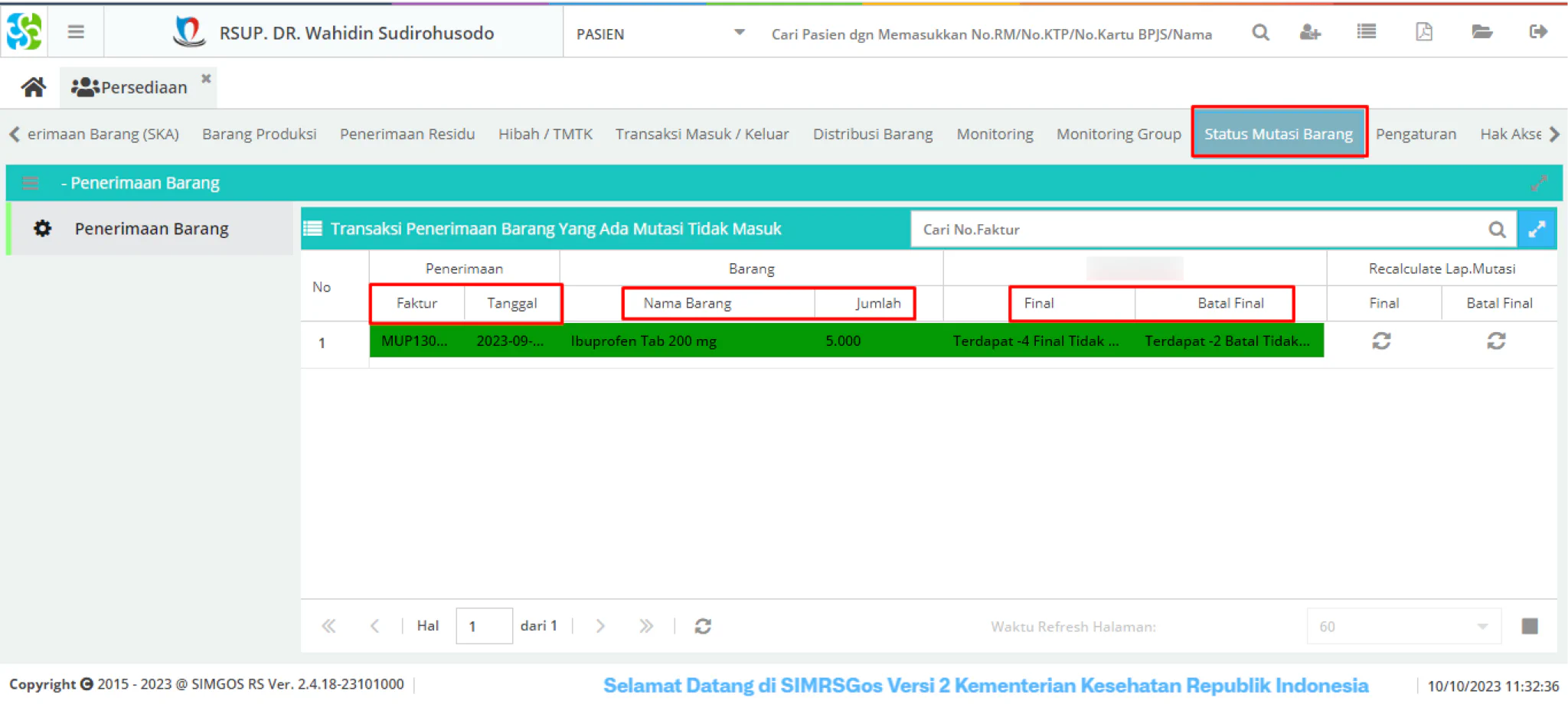This screenshot has height=704, width=1568.
Task: Open the Waktu Refresh Halaman dropdown
Action: (x=1404, y=627)
